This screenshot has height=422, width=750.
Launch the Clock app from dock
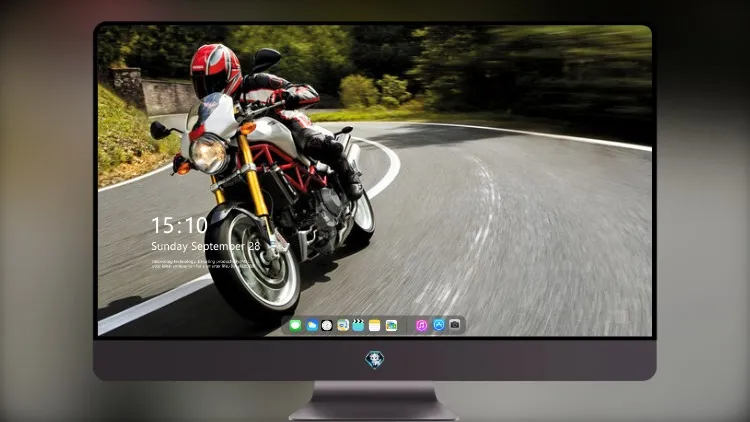click(x=327, y=326)
